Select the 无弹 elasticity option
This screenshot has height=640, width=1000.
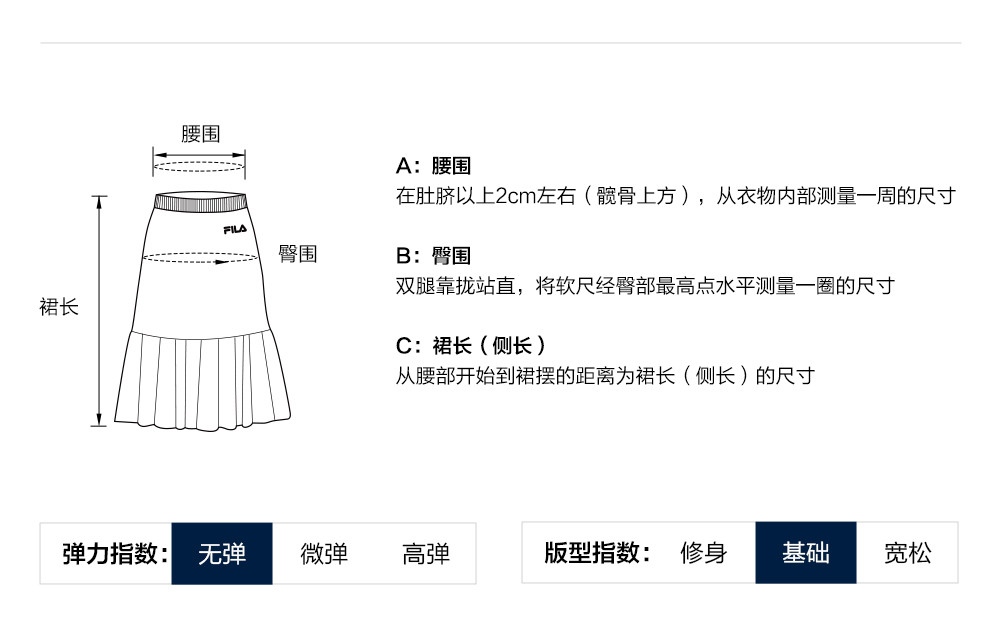(222, 553)
